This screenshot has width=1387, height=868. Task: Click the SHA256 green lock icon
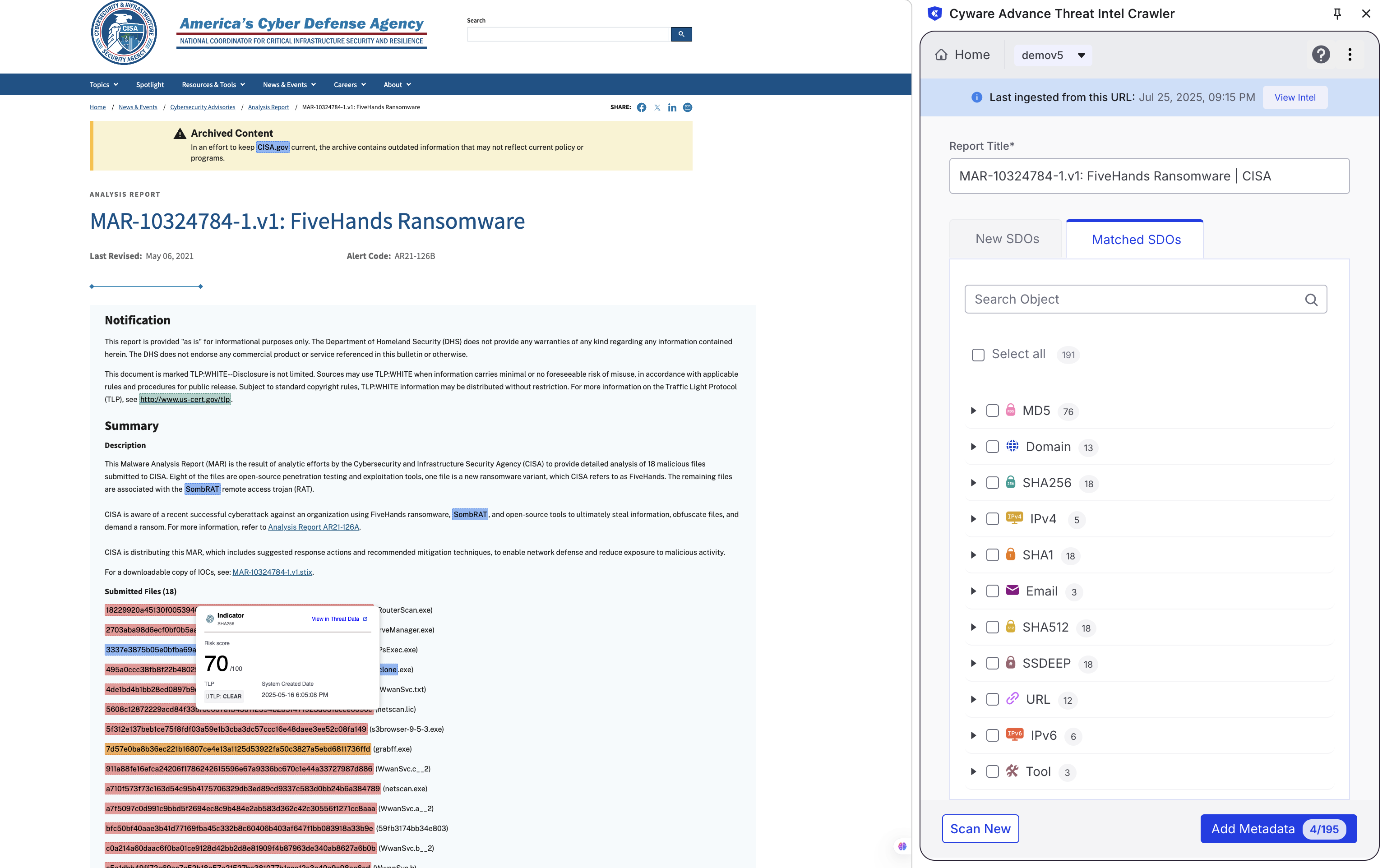(x=1010, y=482)
